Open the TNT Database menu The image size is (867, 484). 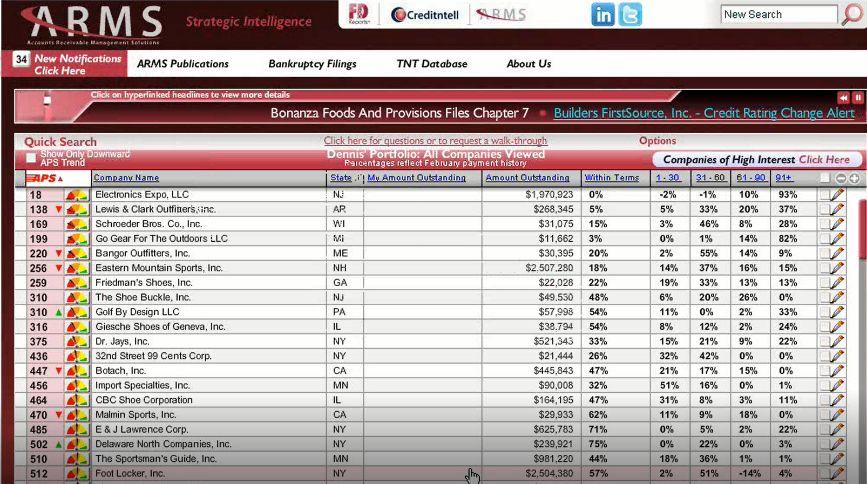[432, 64]
